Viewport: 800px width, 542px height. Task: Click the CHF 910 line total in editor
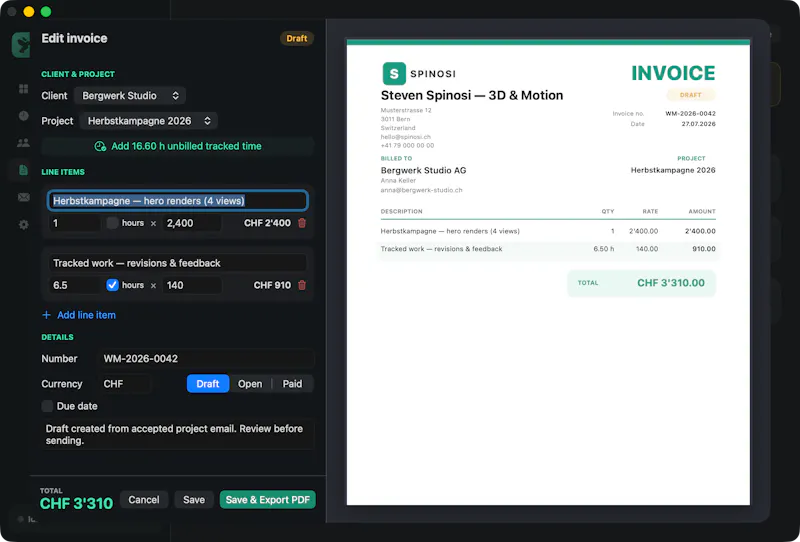[x=272, y=285]
